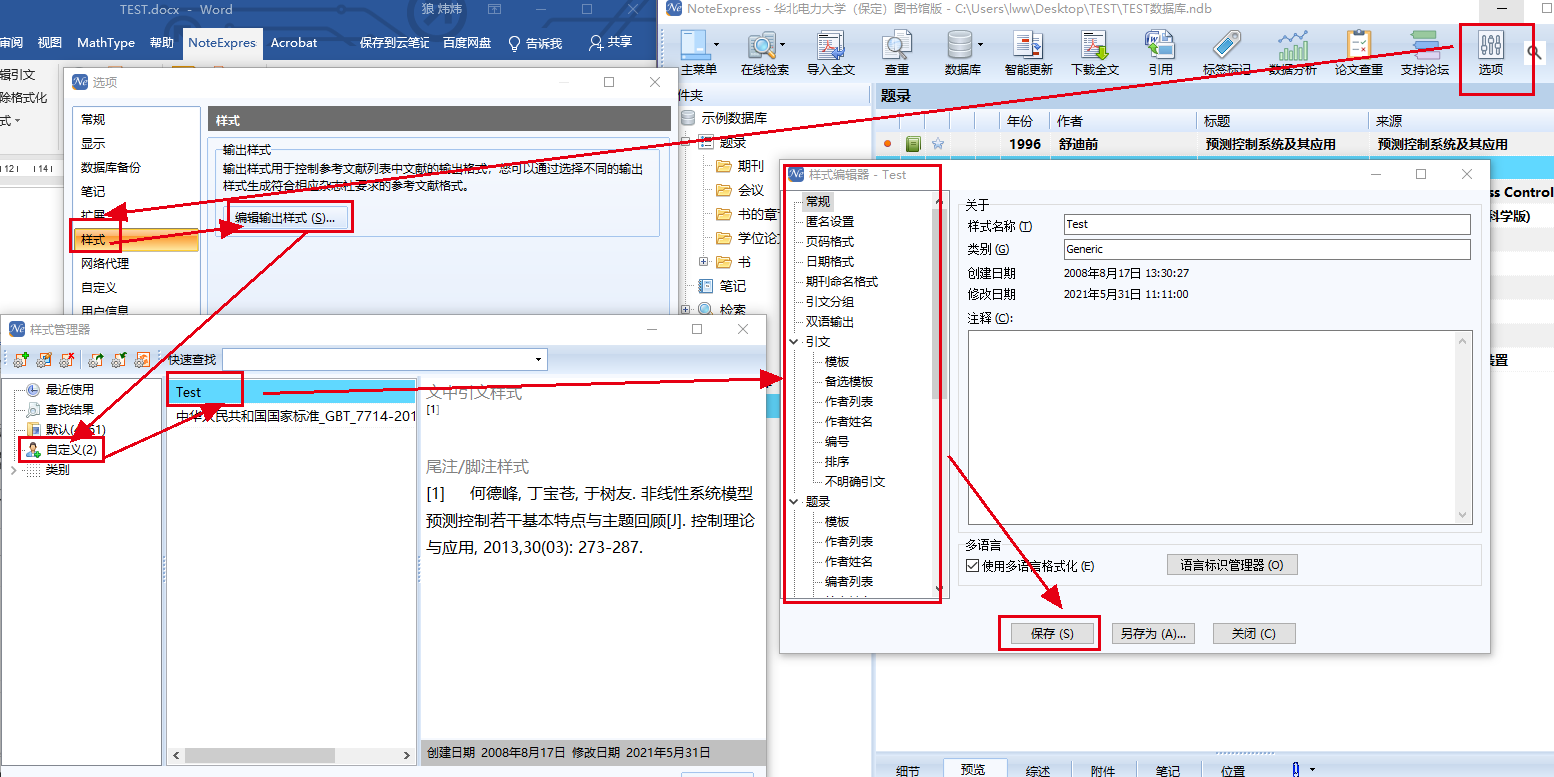This screenshot has width=1554, height=777.
Task: Click star icon on 1996 record row
Action: (x=937, y=144)
